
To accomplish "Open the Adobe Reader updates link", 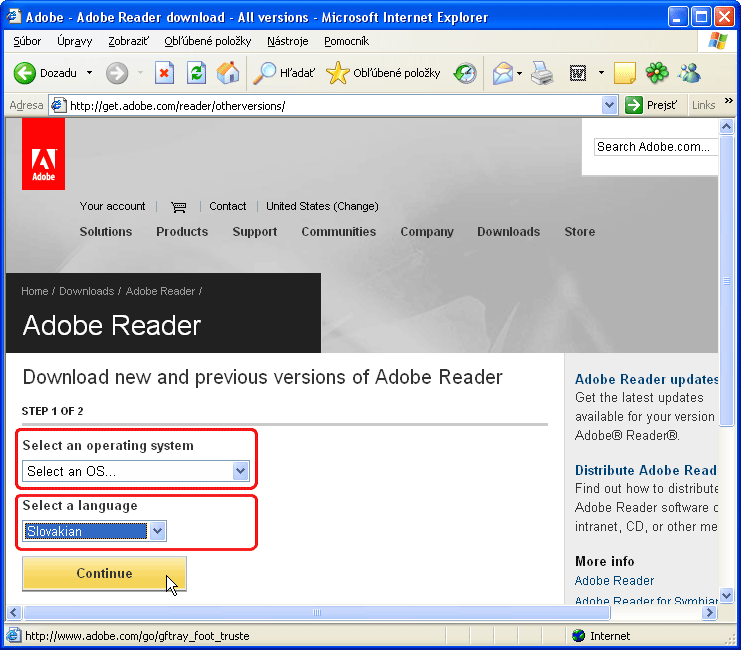I will (646, 380).
